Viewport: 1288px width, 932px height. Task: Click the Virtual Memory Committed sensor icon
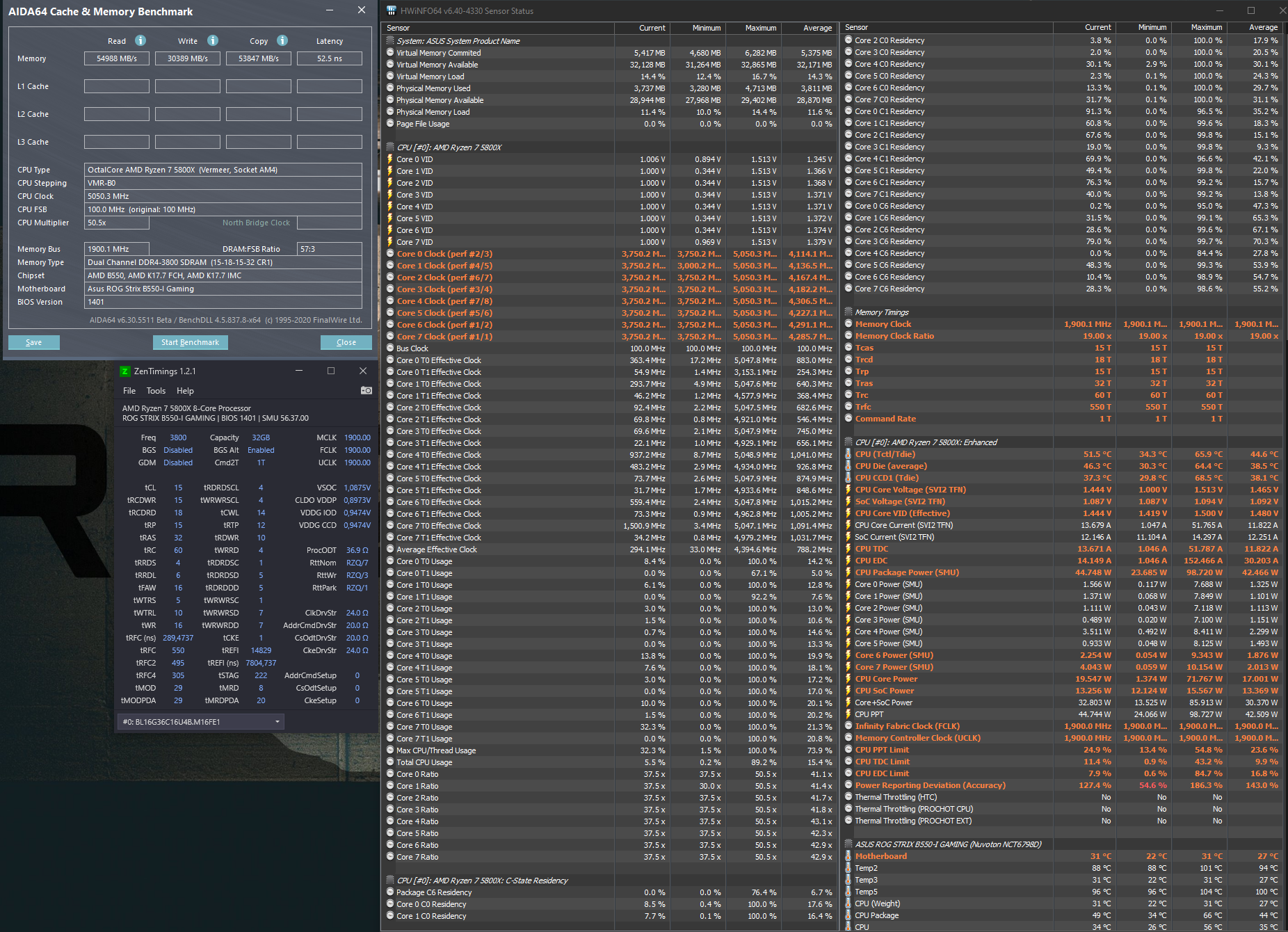(390, 53)
